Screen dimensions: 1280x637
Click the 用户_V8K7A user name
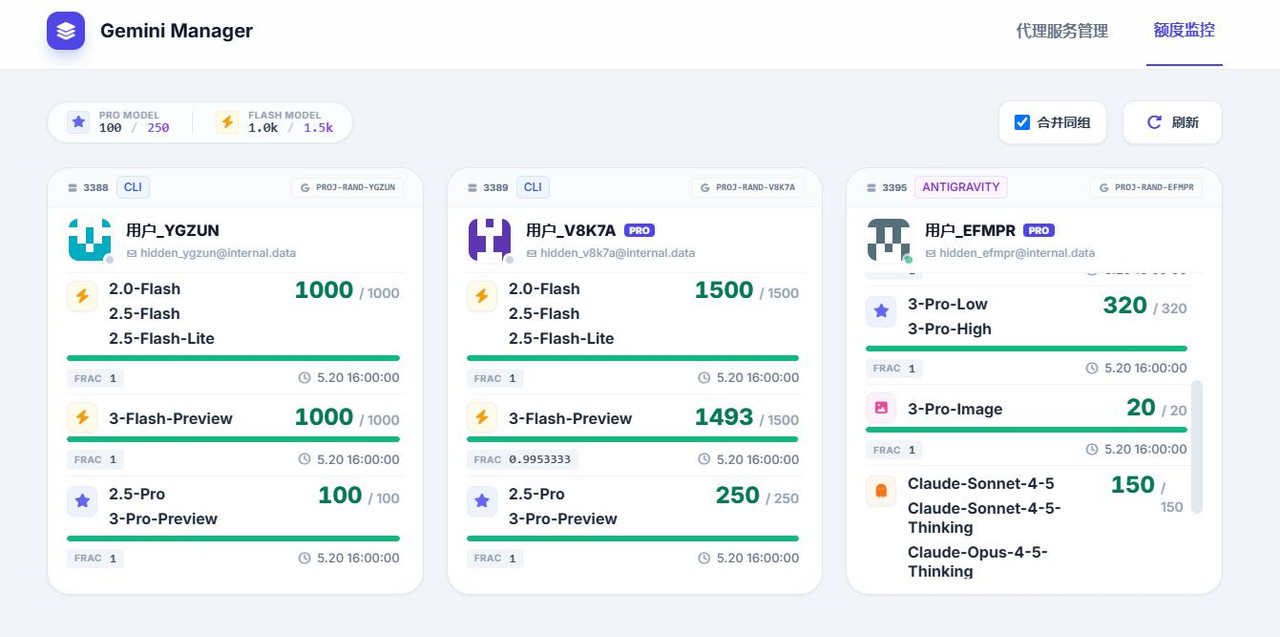coord(571,230)
